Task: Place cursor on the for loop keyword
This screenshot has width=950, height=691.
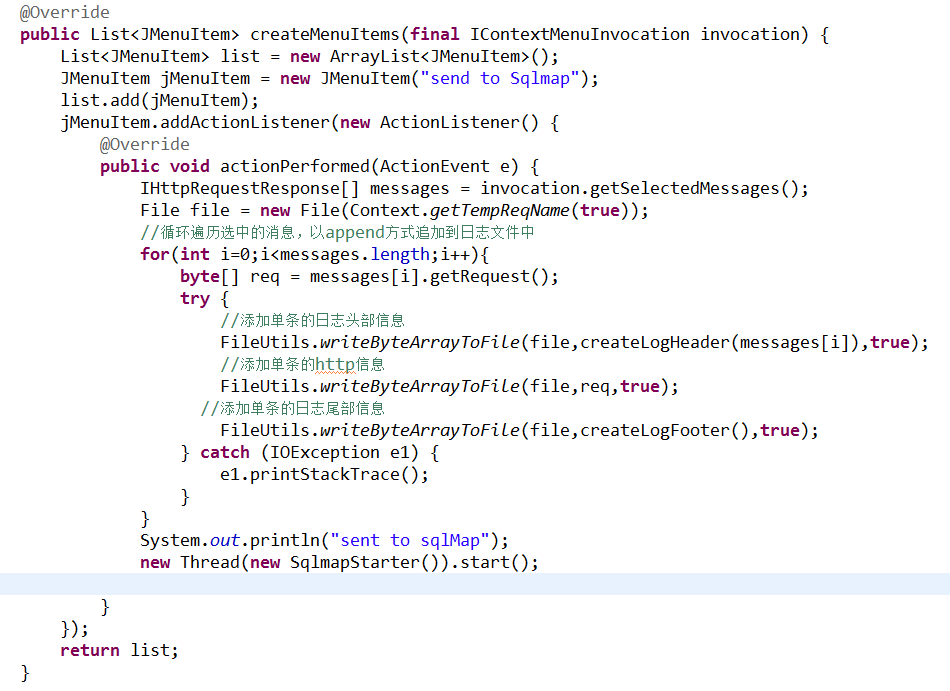Action: pyautogui.click(x=154, y=254)
